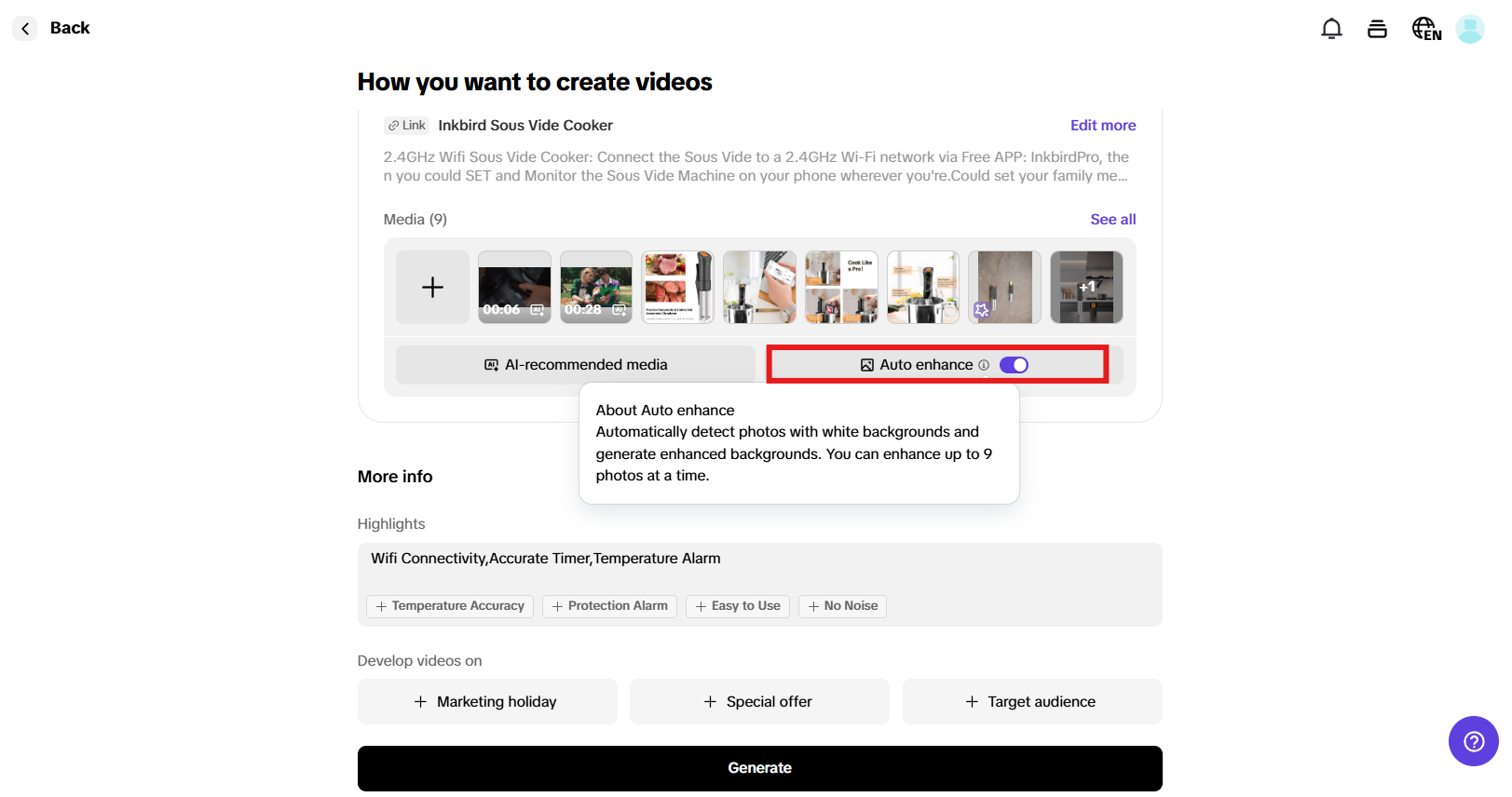Screen dimensions: 1512x797
Task: Toggle the Auto enhance switch
Action: coord(1014,365)
